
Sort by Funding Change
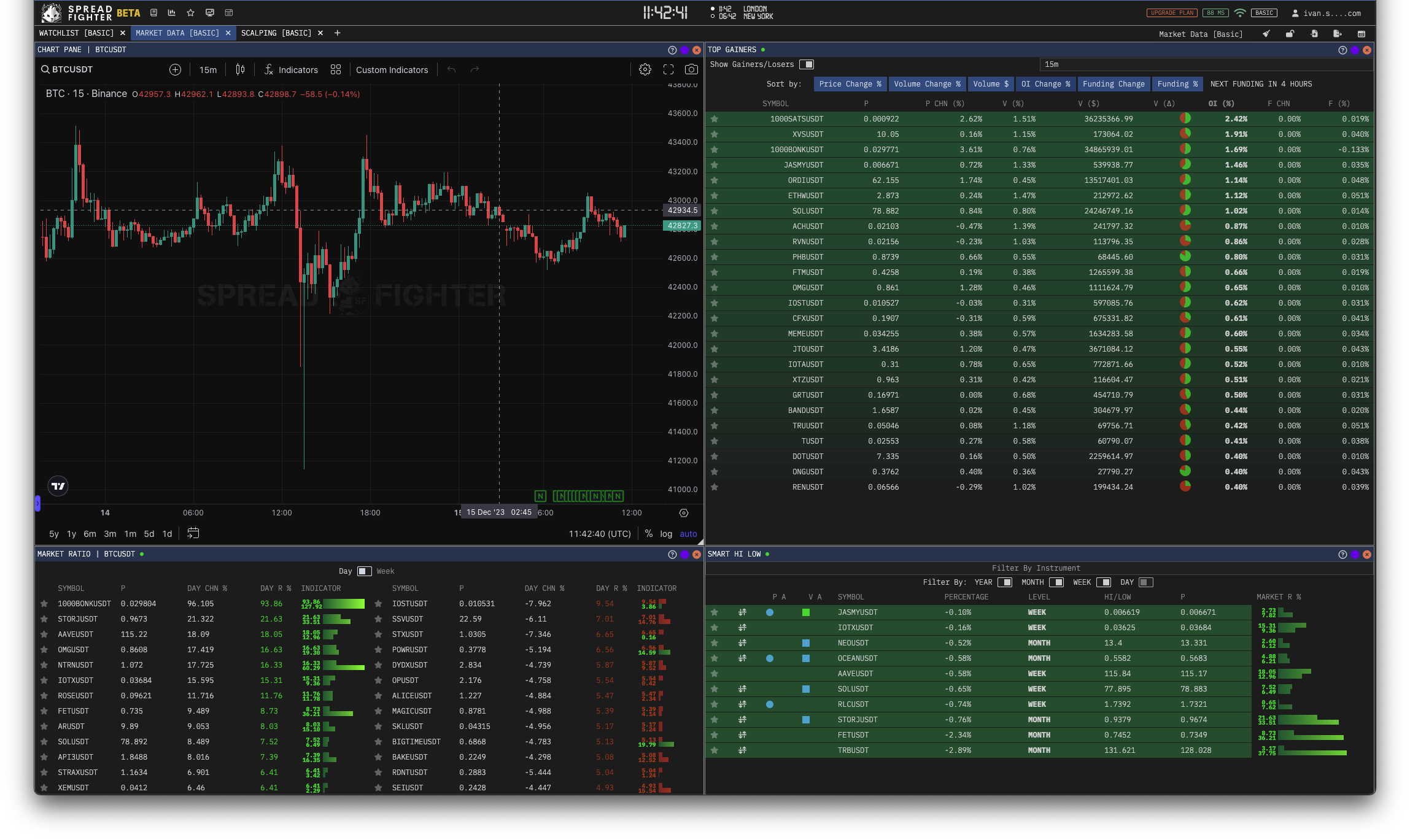click(x=1114, y=84)
